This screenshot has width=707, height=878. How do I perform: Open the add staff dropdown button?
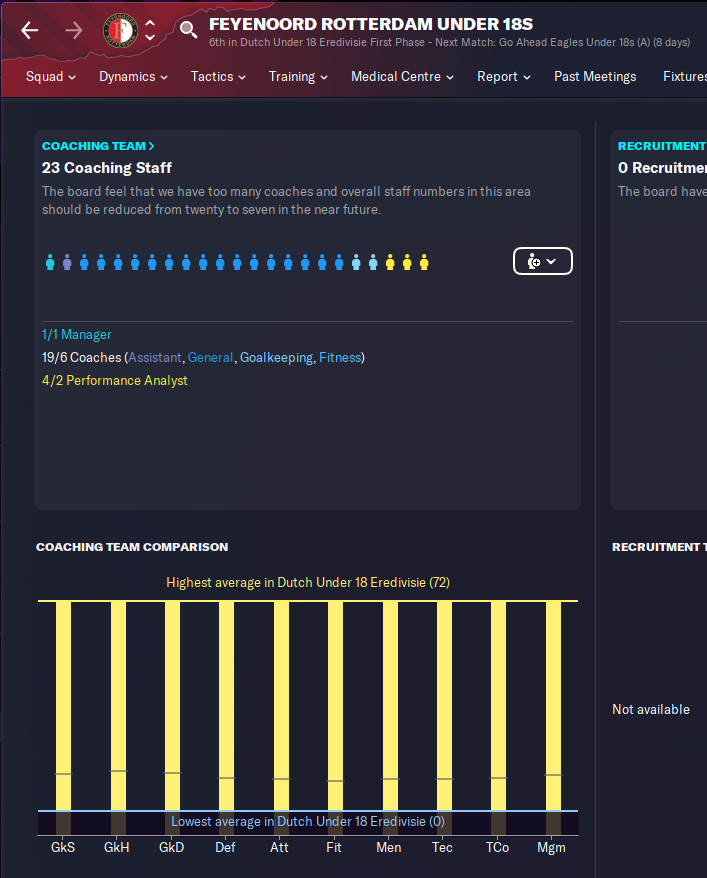click(542, 261)
